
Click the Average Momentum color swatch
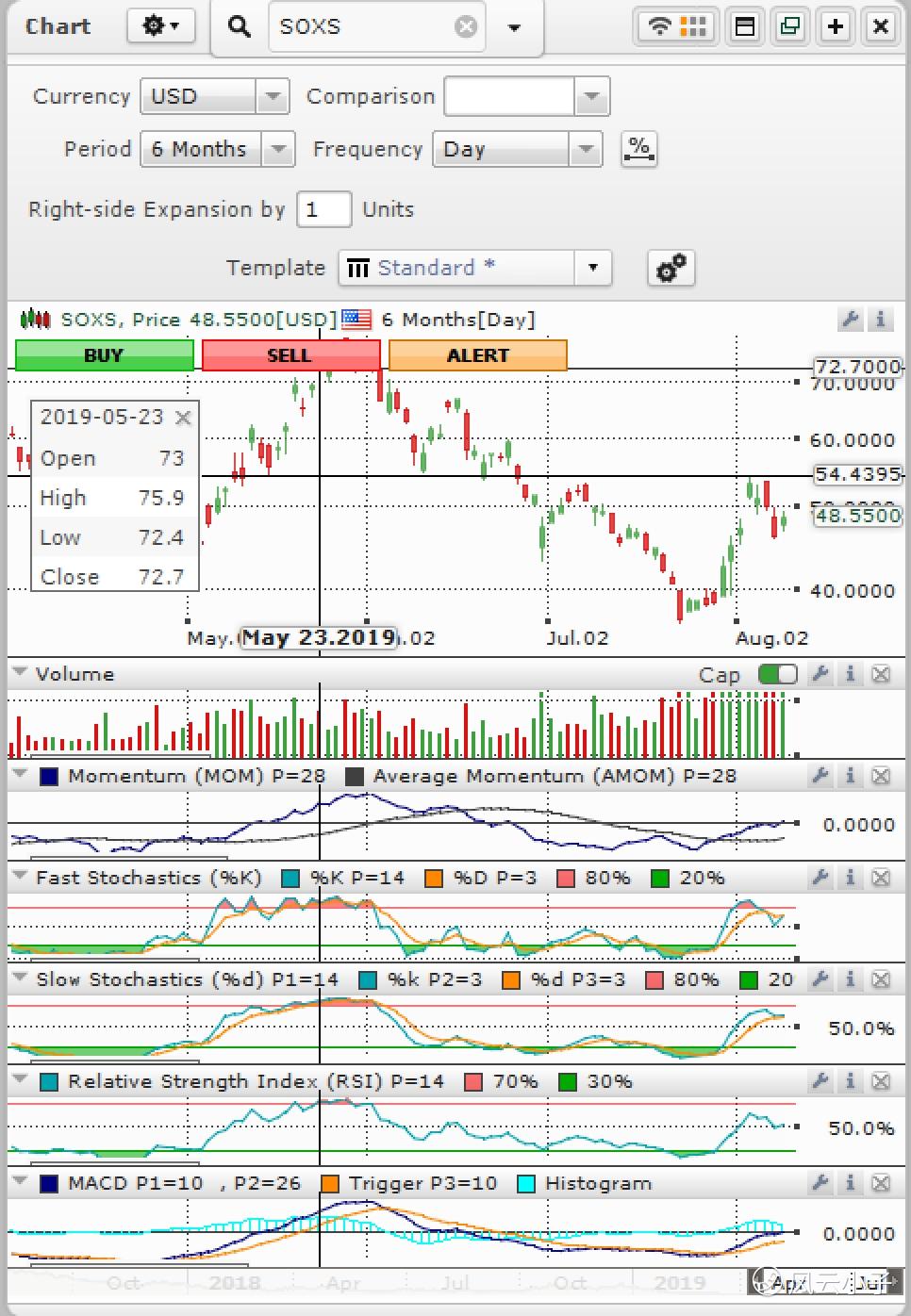[x=355, y=777]
